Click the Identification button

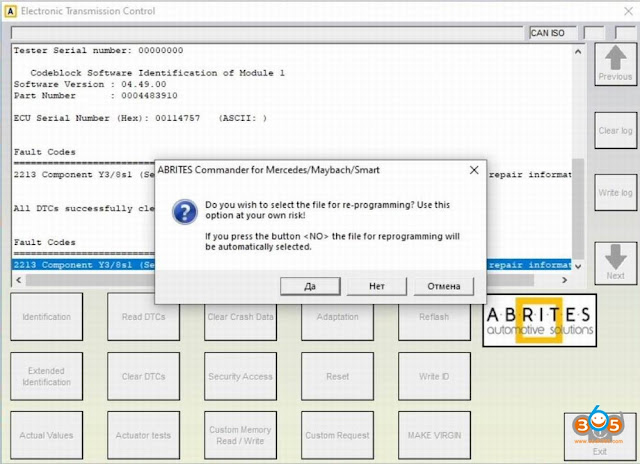coord(47,317)
